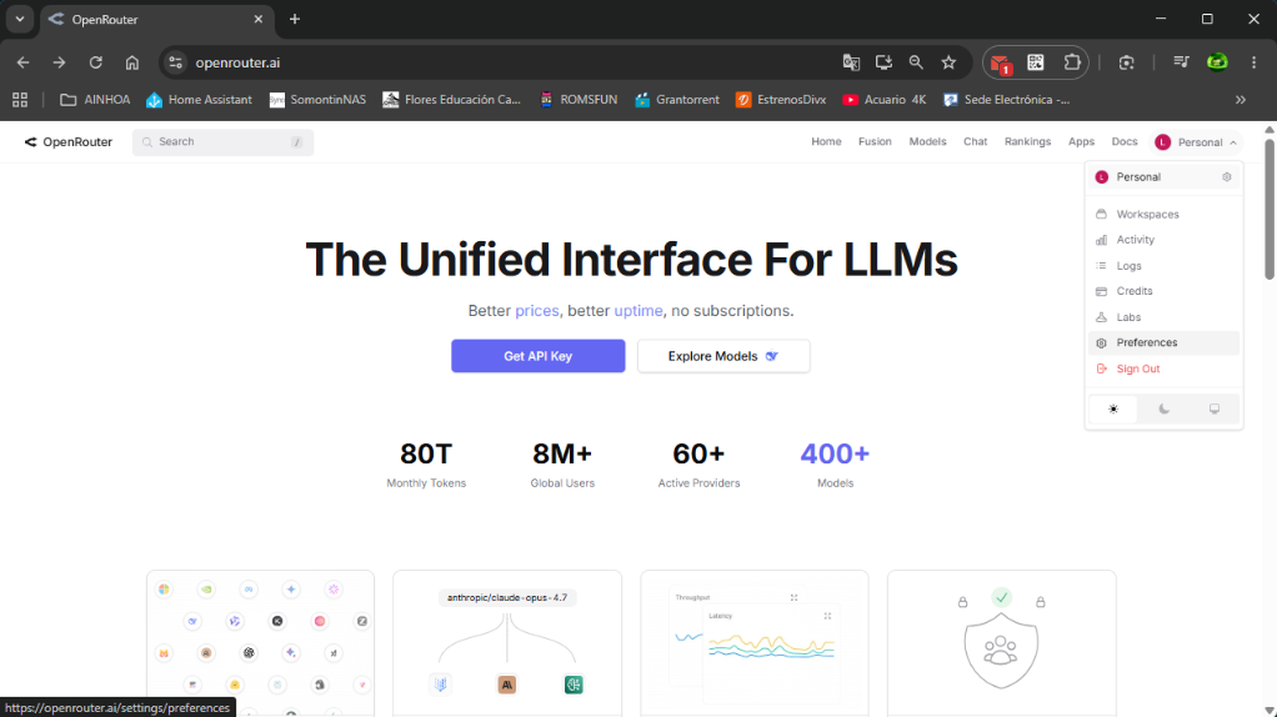
Task: Collapse the Personal account dropdown
Action: [1197, 142]
